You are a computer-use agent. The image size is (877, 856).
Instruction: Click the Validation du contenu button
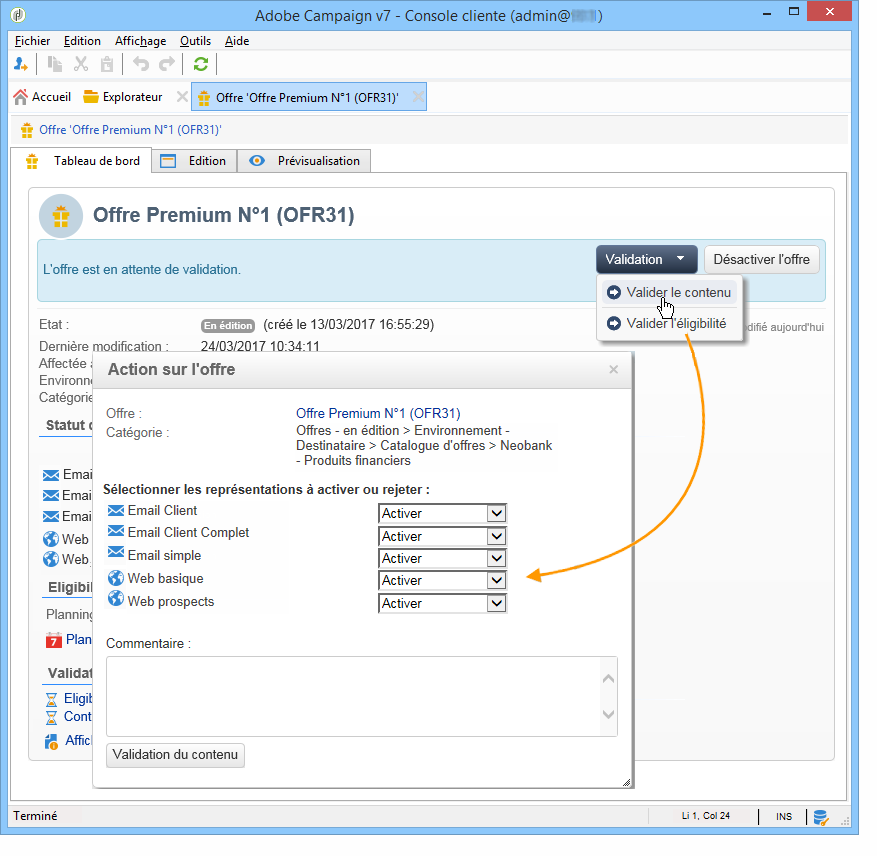175,755
